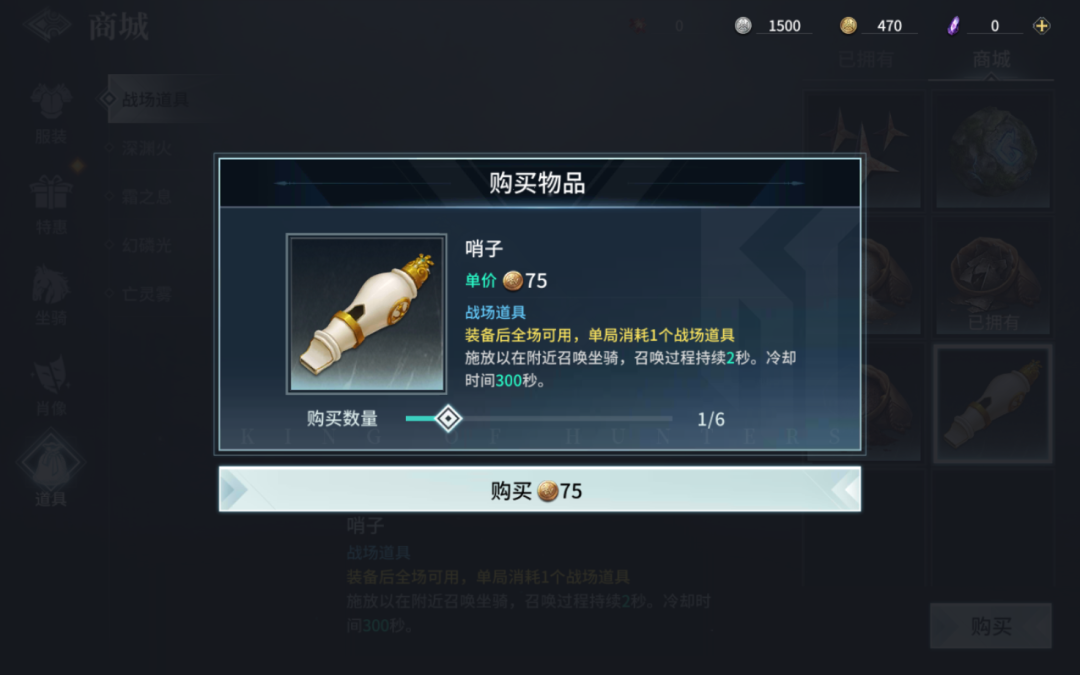Image resolution: width=1080 pixels, height=675 pixels.
Task: Select the 深渊火 subcategory entry
Action: [146, 148]
